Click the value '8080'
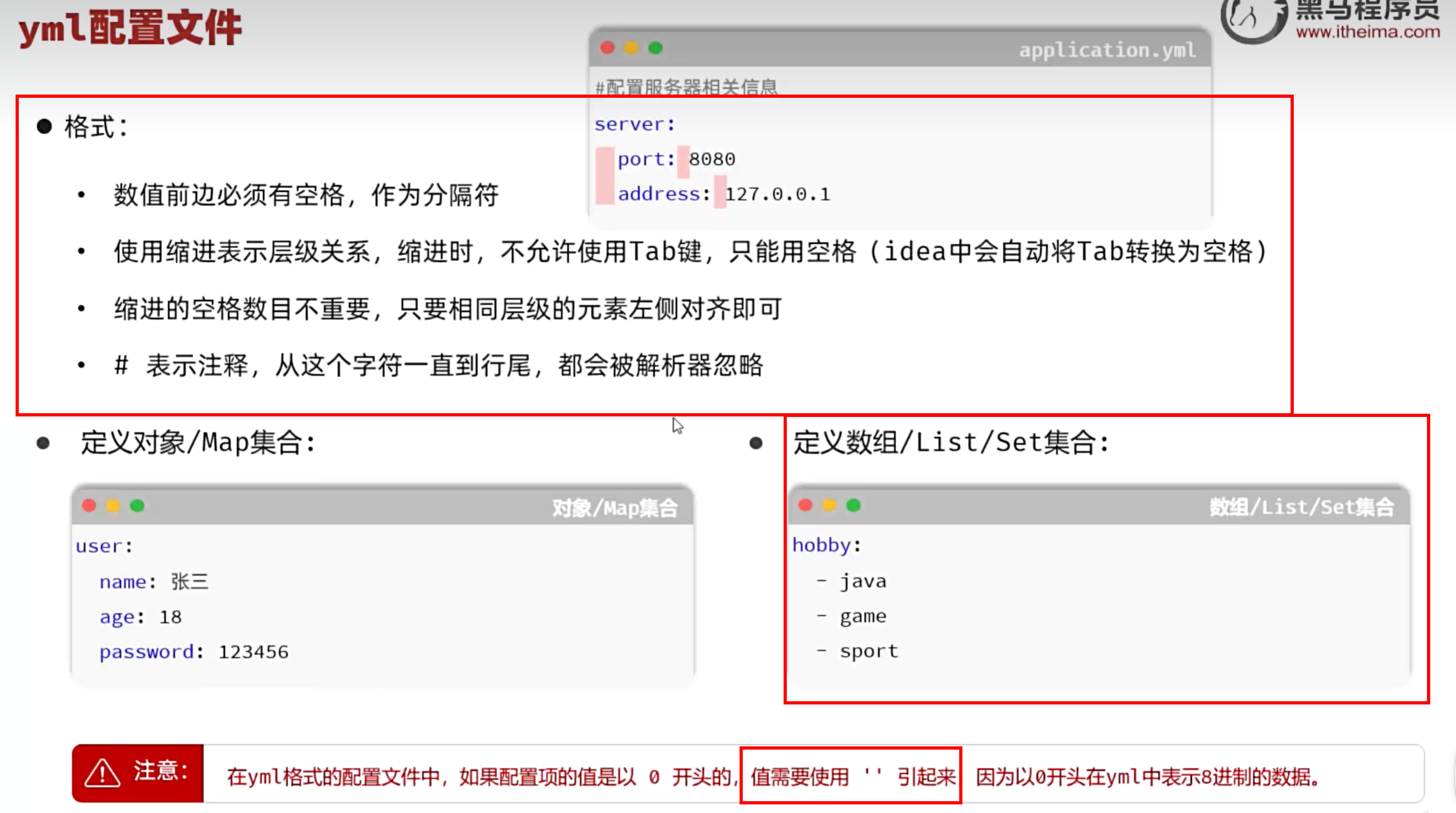Viewport: 1456px width, 813px height. (712, 160)
